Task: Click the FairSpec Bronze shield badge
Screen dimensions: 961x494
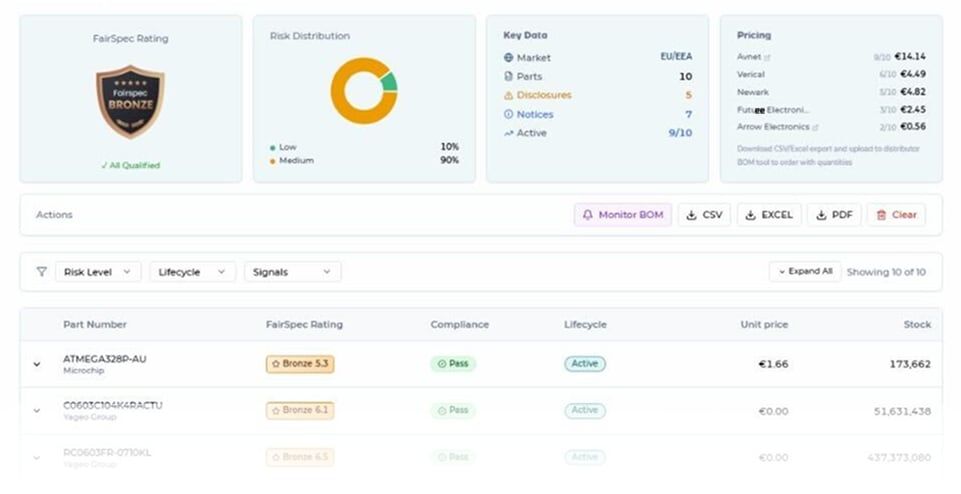Action: click(x=130, y=101)
